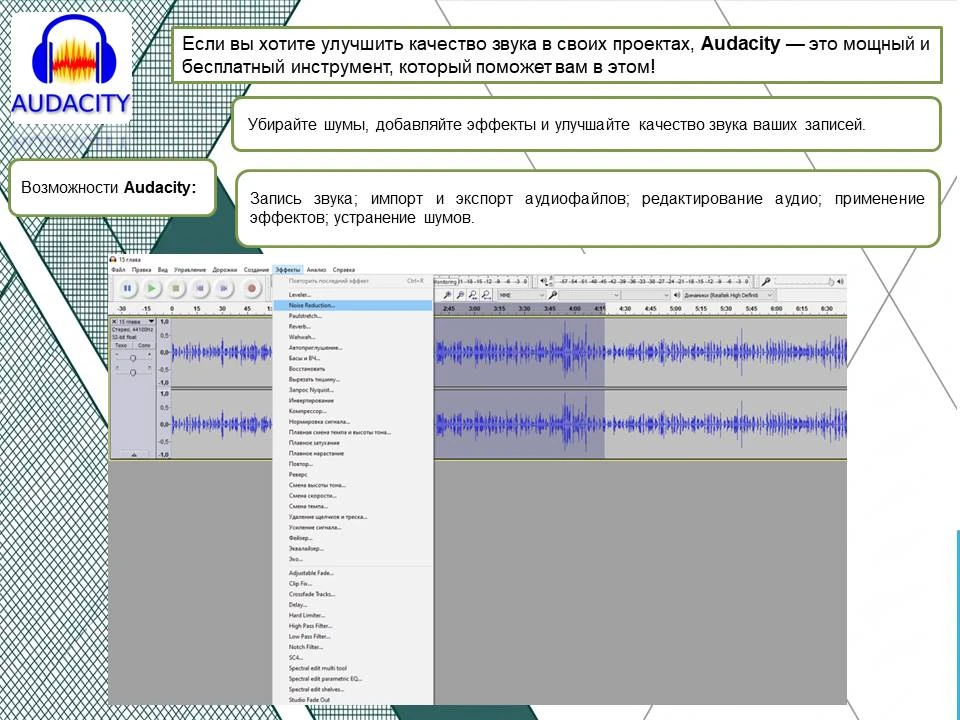Adjust the track gain slider
Screen dimensions: 960x720
pyautogui.click(x=133, y=358)
